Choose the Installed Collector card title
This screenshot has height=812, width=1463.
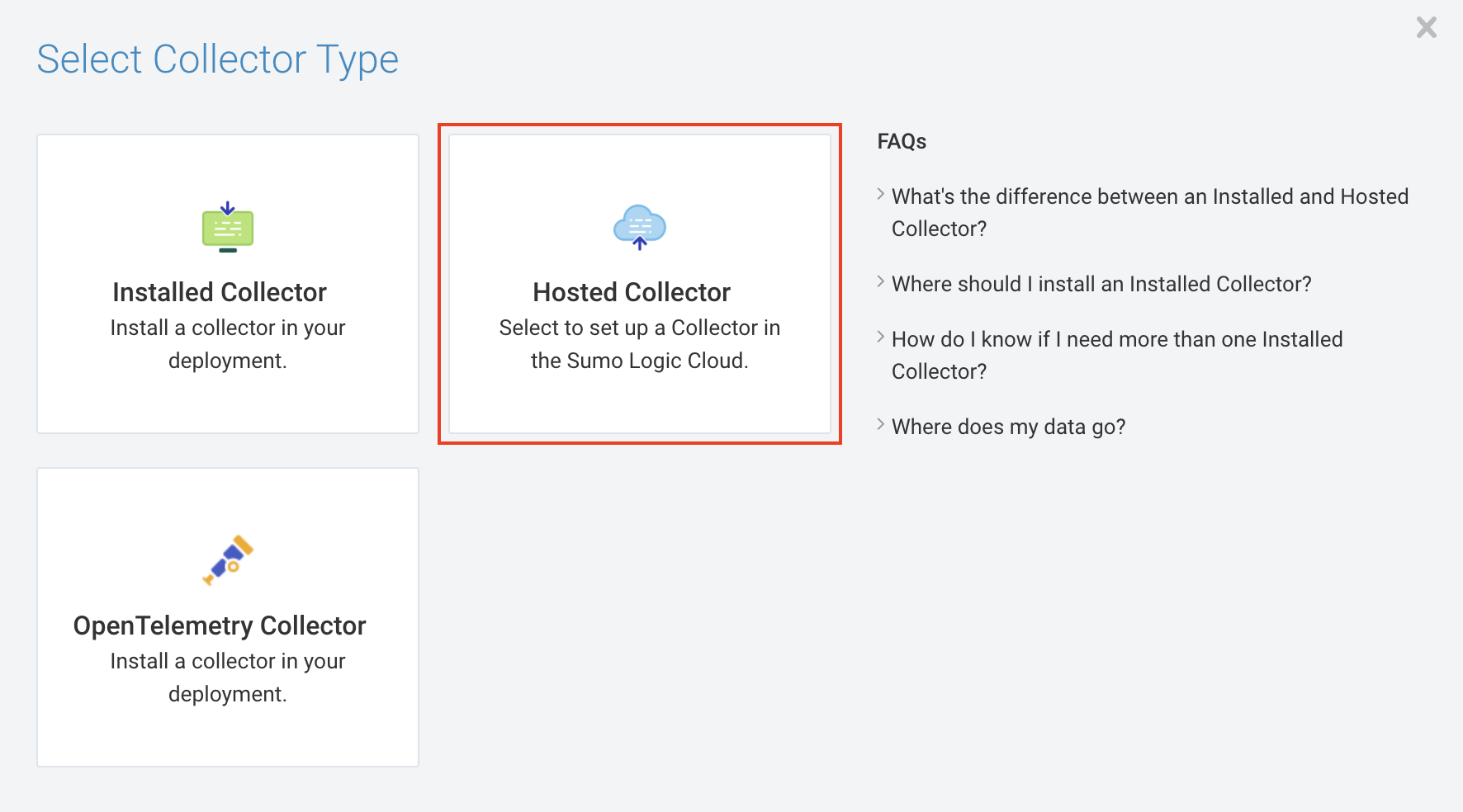(220, 292)
